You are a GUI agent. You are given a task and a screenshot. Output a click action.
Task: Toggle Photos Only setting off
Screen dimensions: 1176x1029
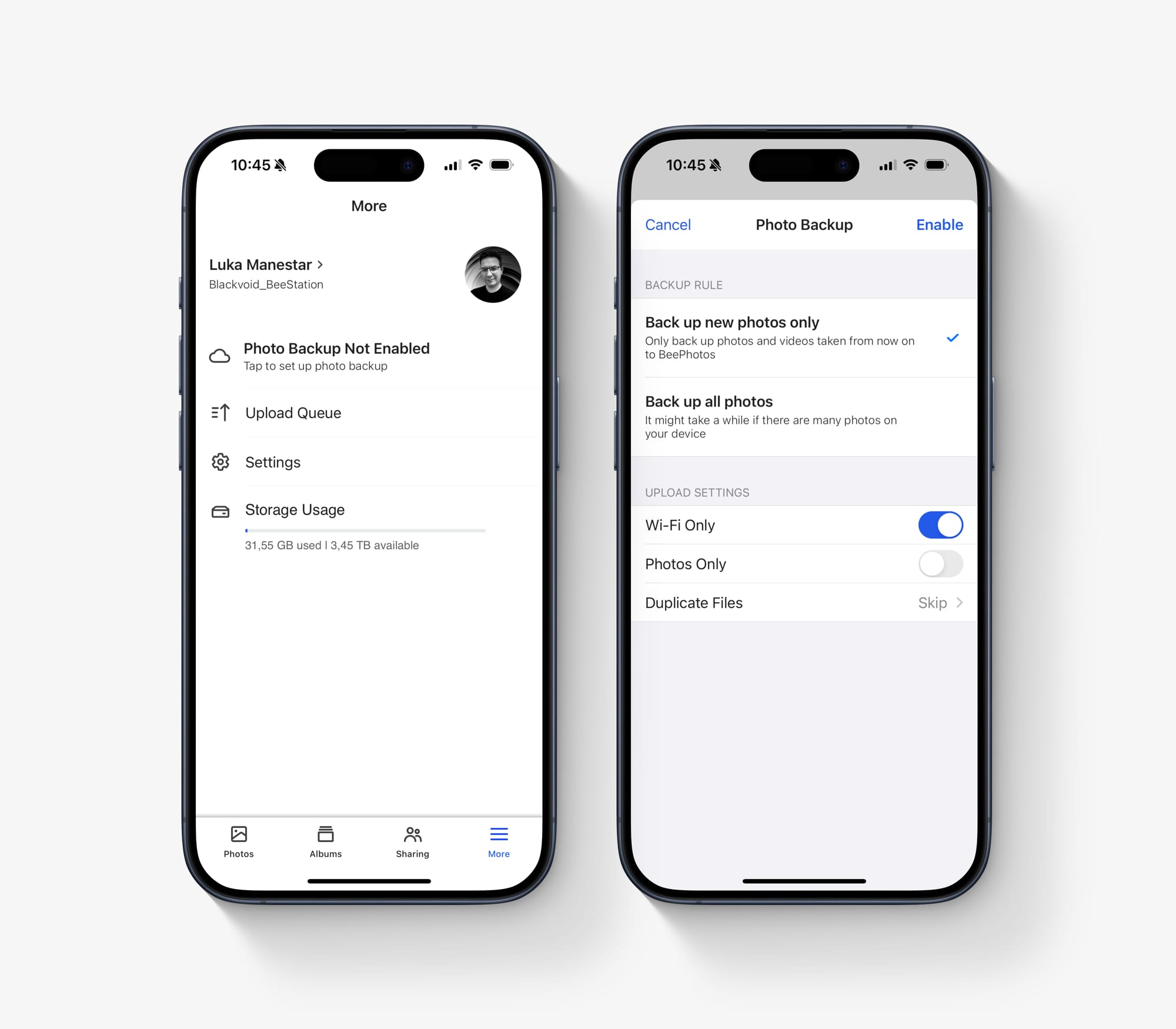tap(940, 564)
